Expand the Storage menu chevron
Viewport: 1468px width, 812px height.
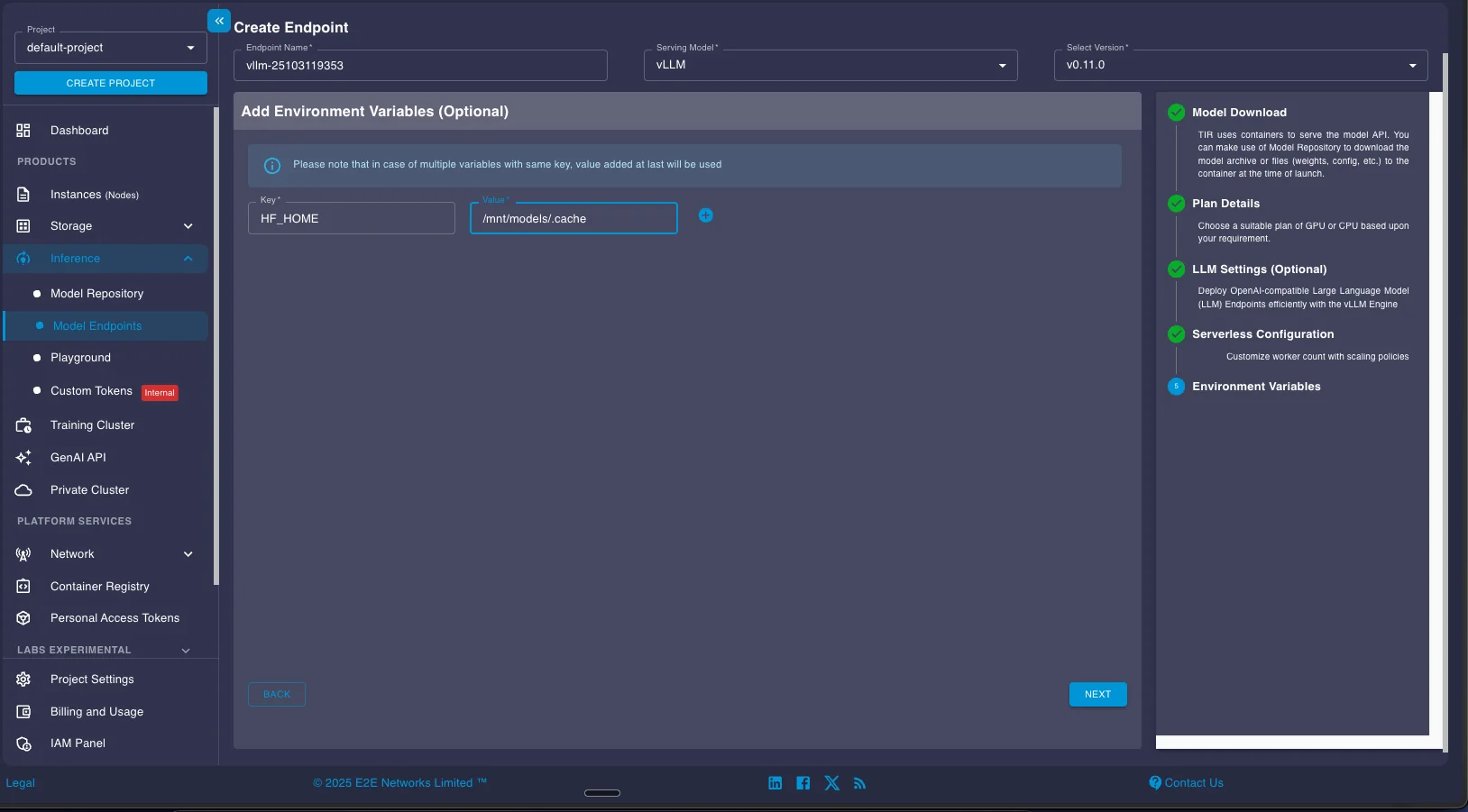pyautogui.click(x=188, y=226)
